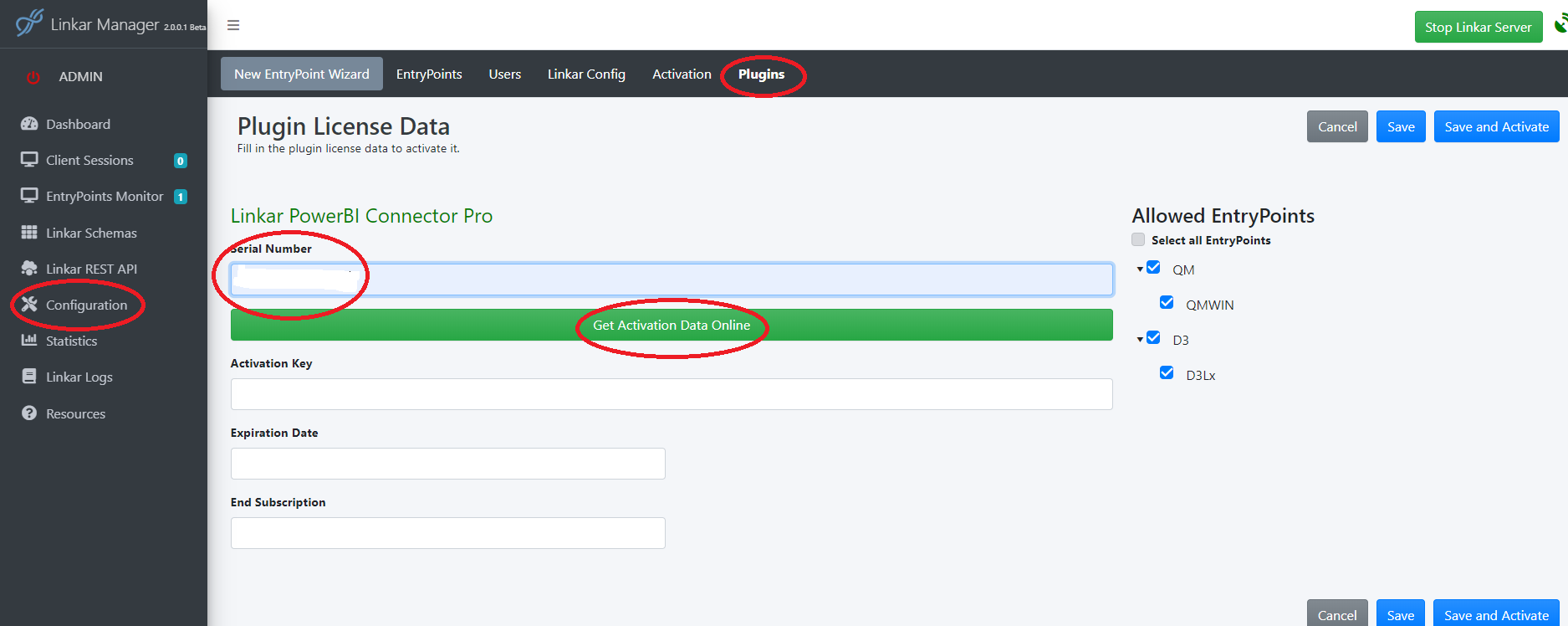Click the Linkar REST API cloud icon
The height and width of the screenshot is (626, 1568).
[x=29, y=268]
